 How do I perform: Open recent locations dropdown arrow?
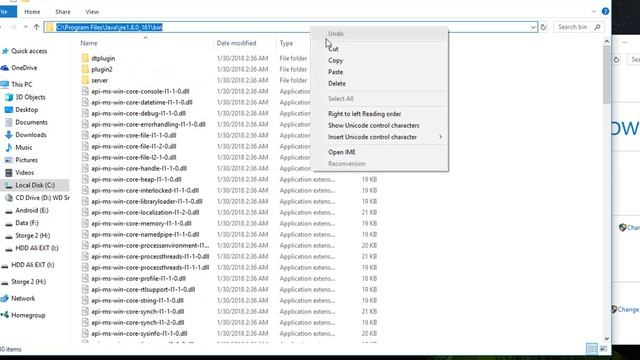[26, 27]
